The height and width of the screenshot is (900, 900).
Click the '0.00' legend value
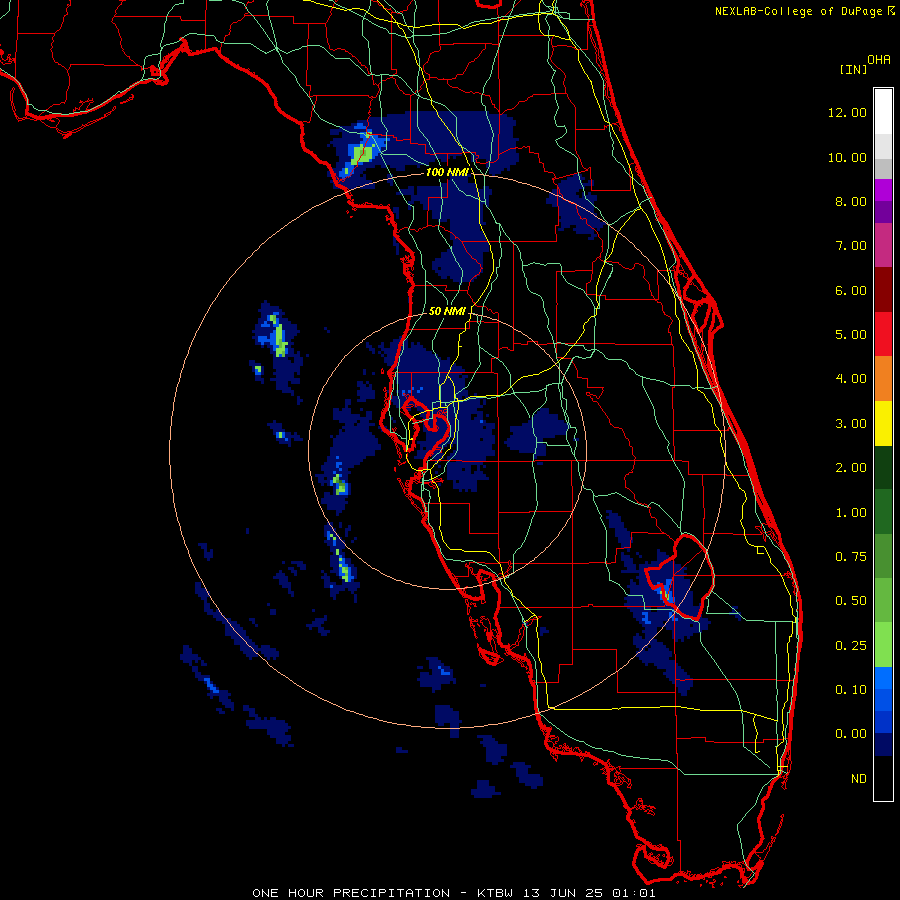(x=851, y=734)
